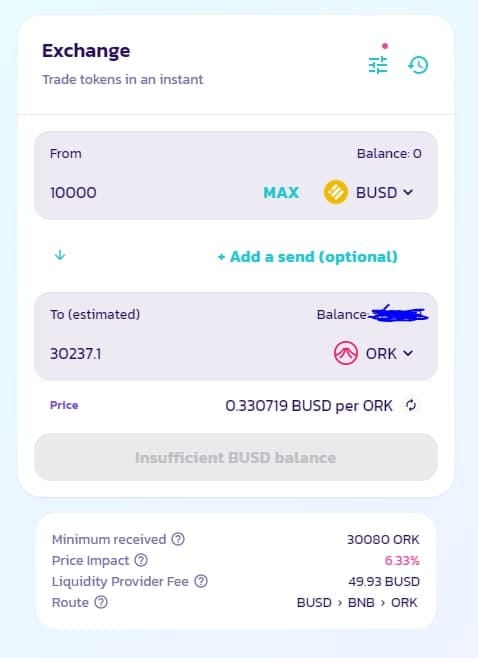Image resolution: width=478 pixels, height=658 pixels.
Task: Click the 0.330719 BUSD per ORK price
Action: tap(309, 406)
